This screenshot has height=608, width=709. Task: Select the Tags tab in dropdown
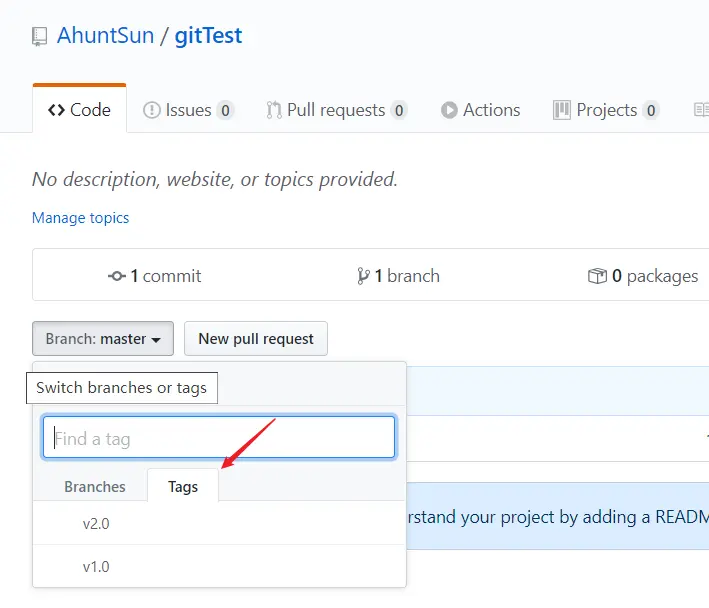point(183,487)
